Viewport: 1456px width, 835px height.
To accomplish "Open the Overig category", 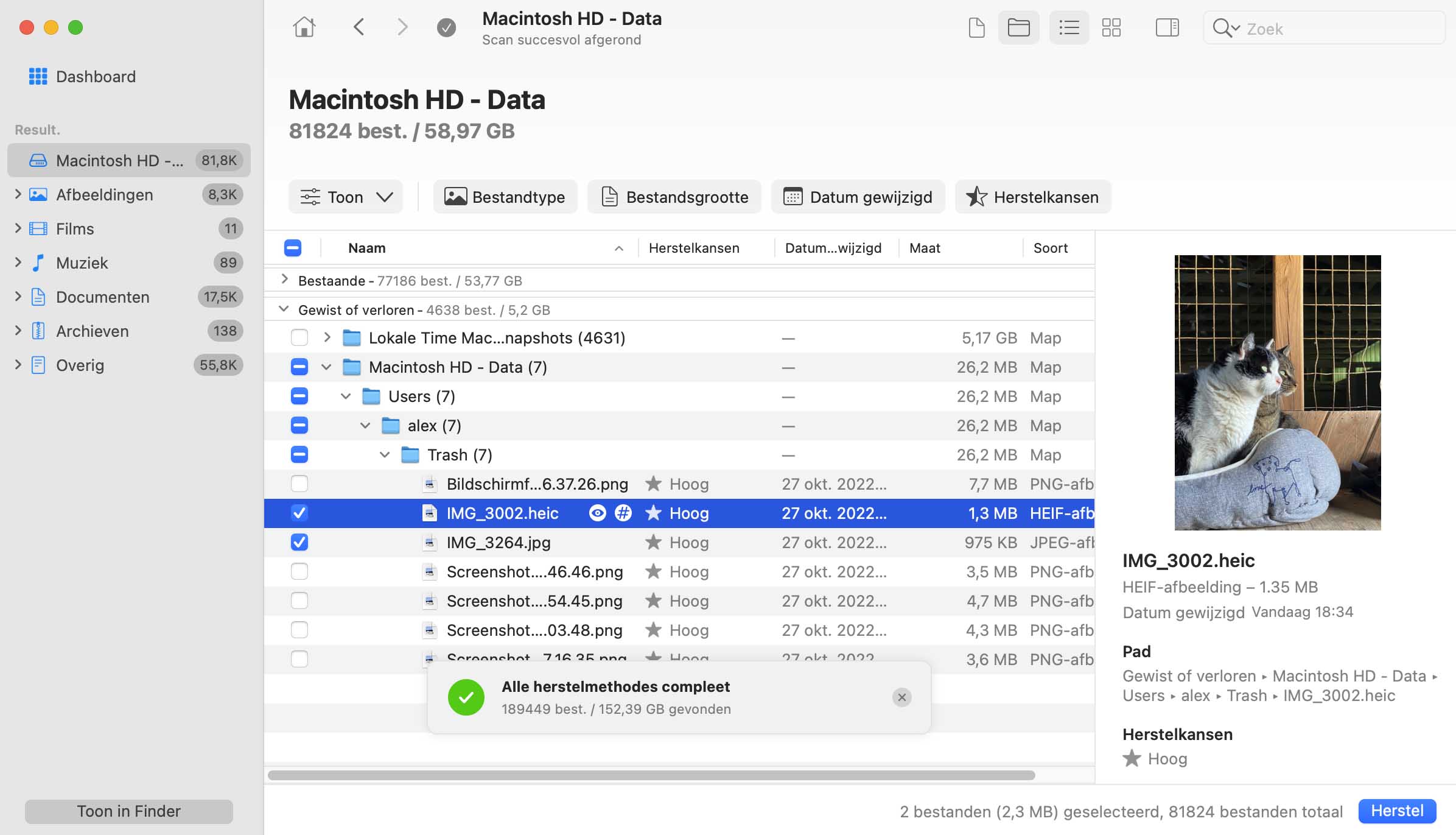I will [x=129, y=365].
